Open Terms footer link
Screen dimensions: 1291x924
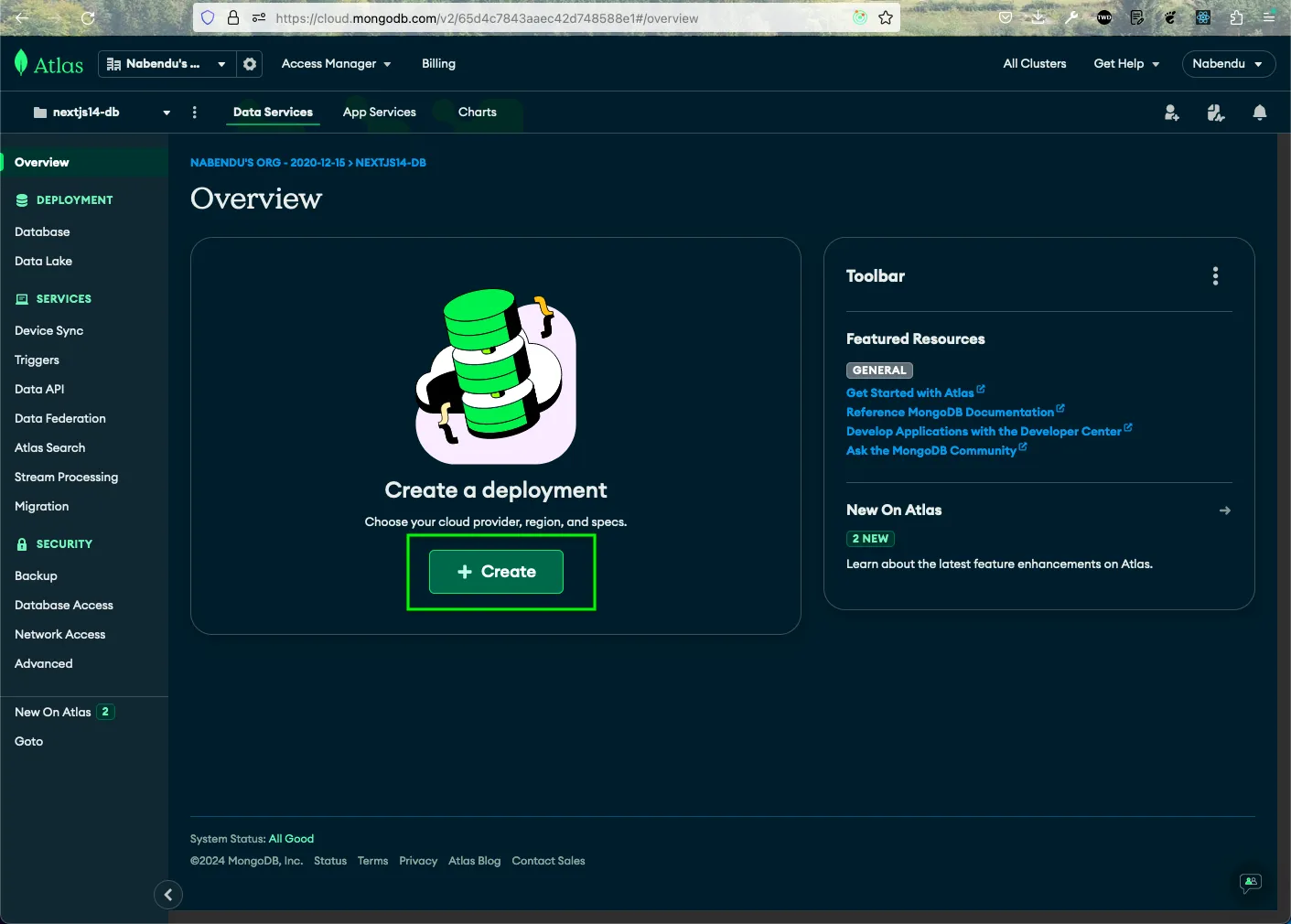point(372,861)
